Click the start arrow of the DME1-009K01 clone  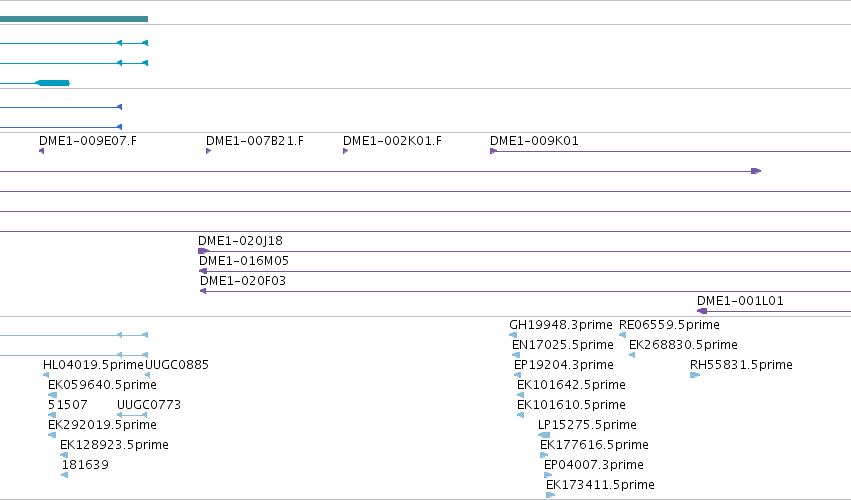(493, 151)
